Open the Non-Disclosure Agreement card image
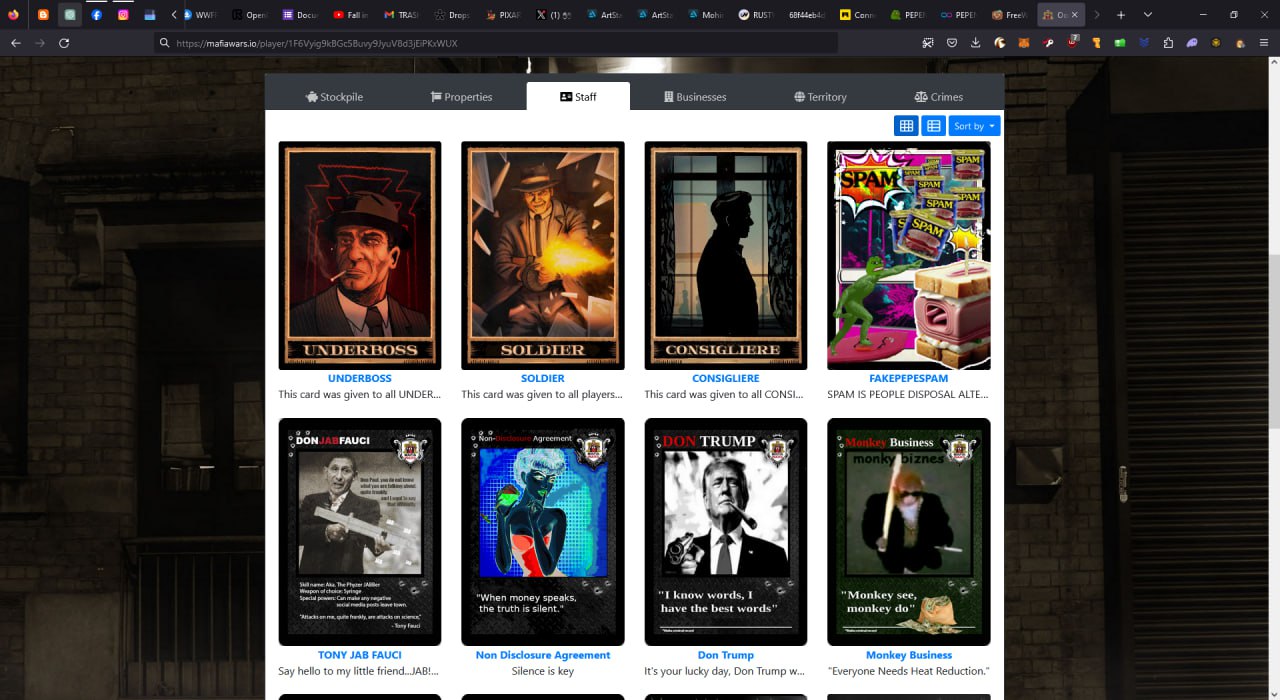 pos(543,532)
